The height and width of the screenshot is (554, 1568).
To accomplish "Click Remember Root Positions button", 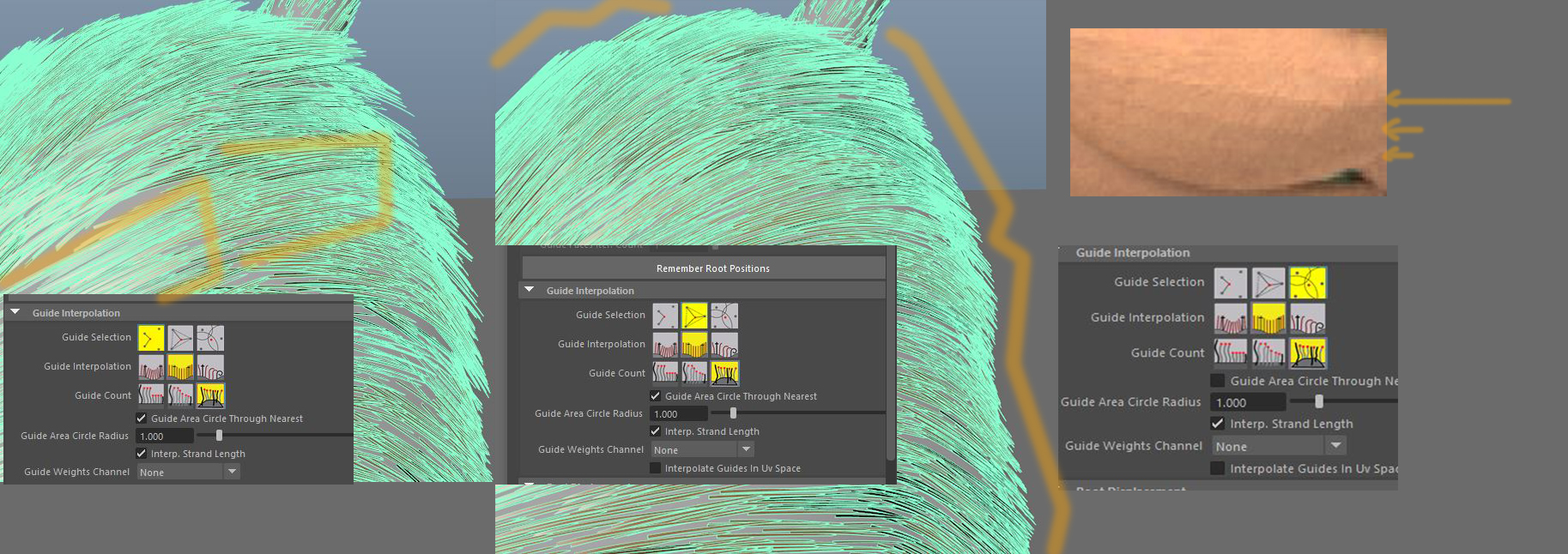I will (712, 268).
